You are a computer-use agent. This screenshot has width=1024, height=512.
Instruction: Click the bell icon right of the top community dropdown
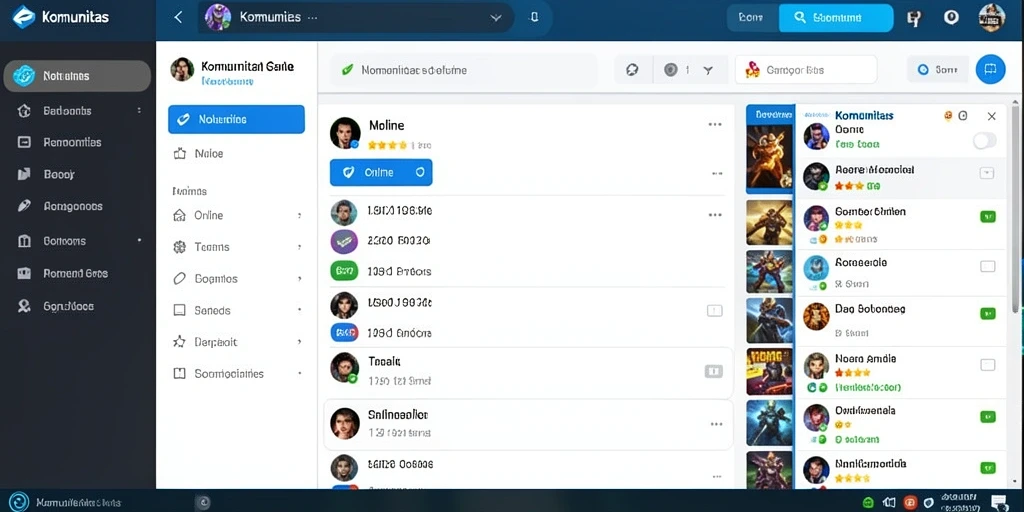pos(534,18)
